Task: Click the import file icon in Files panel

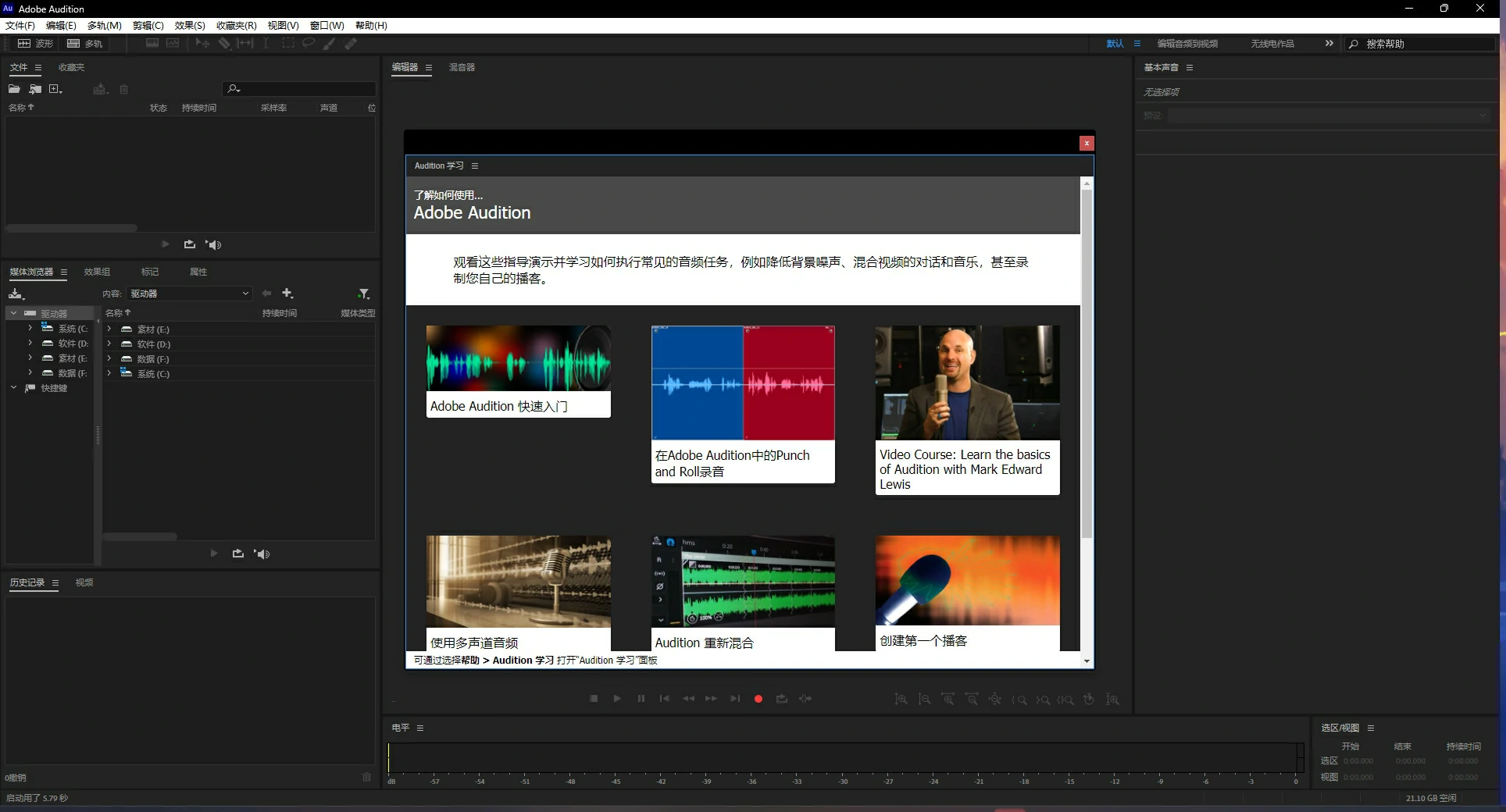Action: (x=35, y=89)
